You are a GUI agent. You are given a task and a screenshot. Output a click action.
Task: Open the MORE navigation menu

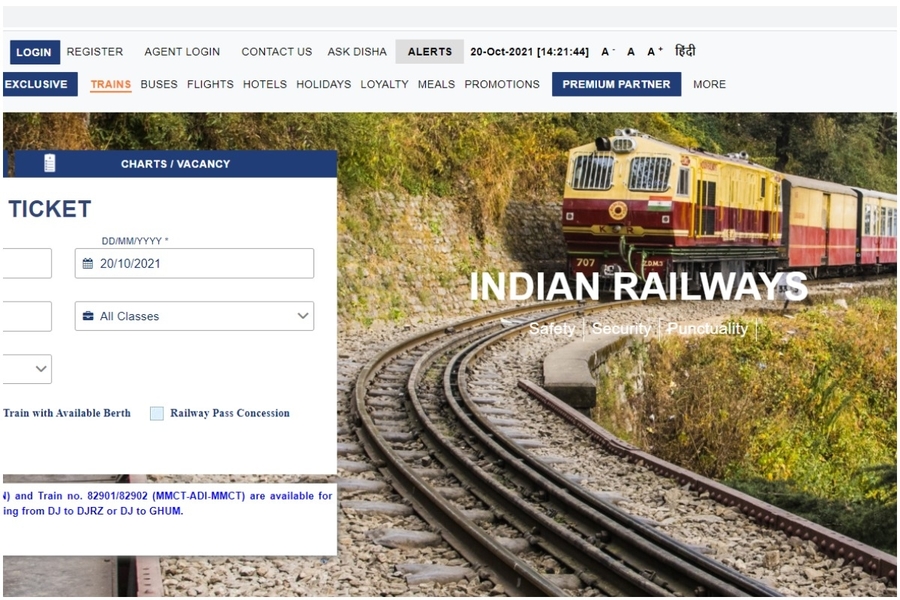[x=709, y=84]
